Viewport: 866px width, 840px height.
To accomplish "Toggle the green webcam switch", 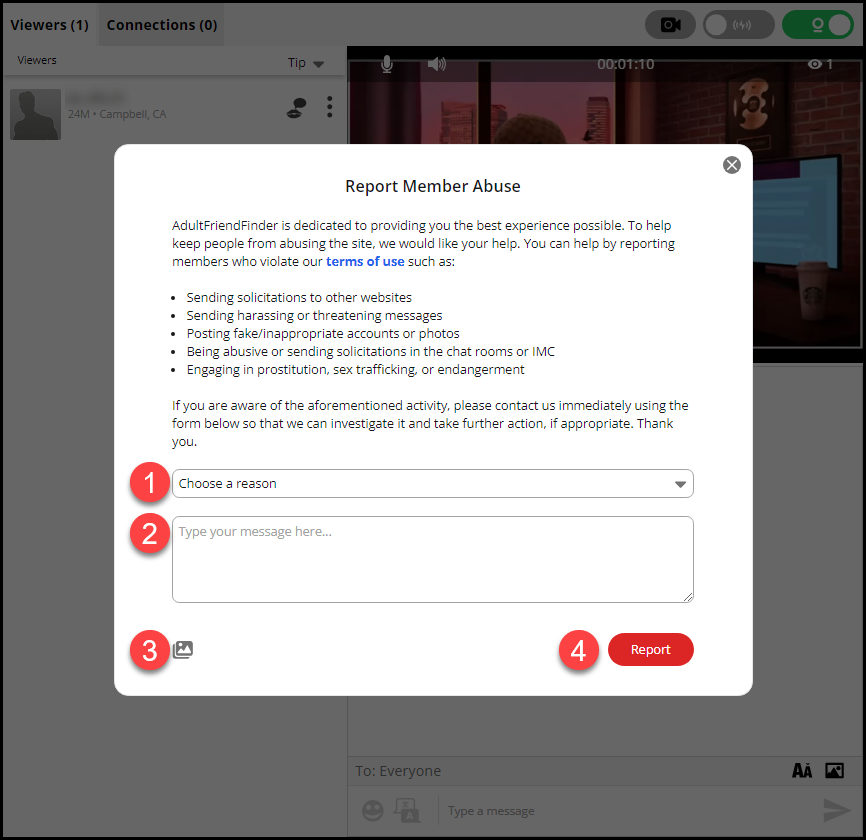I will 818,25.
